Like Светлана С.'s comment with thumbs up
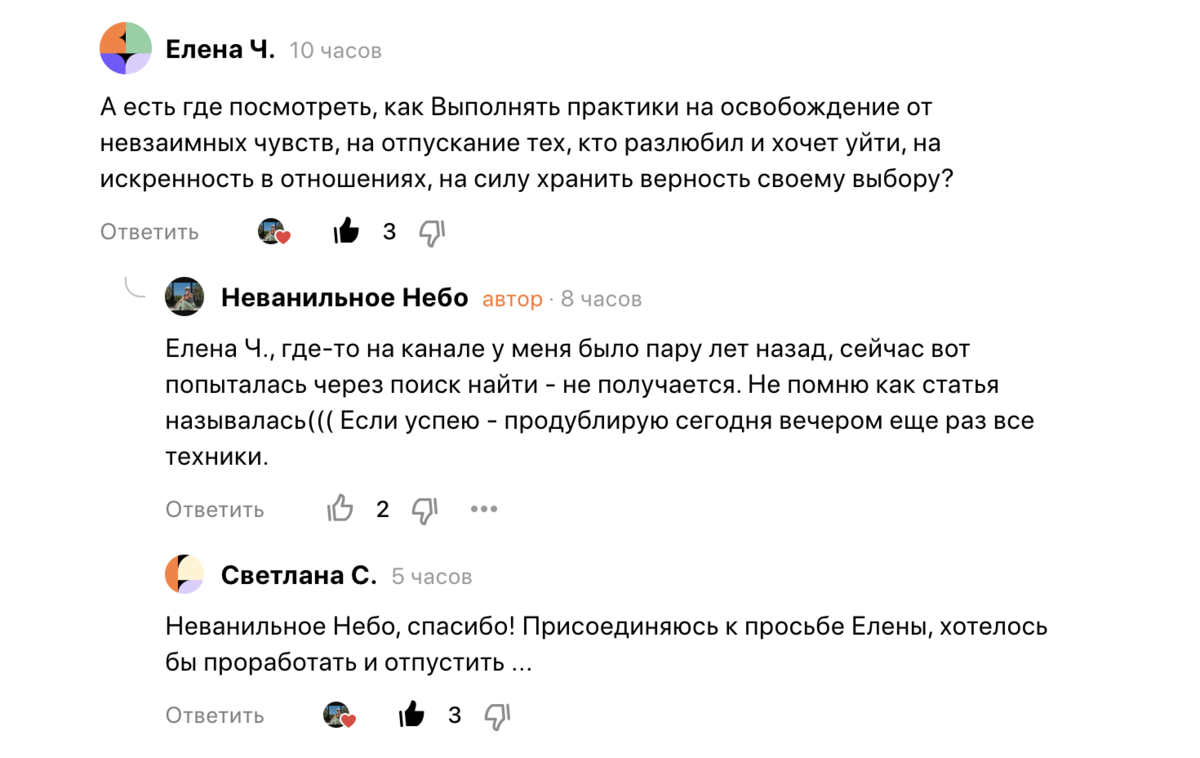 pos(411,715)
